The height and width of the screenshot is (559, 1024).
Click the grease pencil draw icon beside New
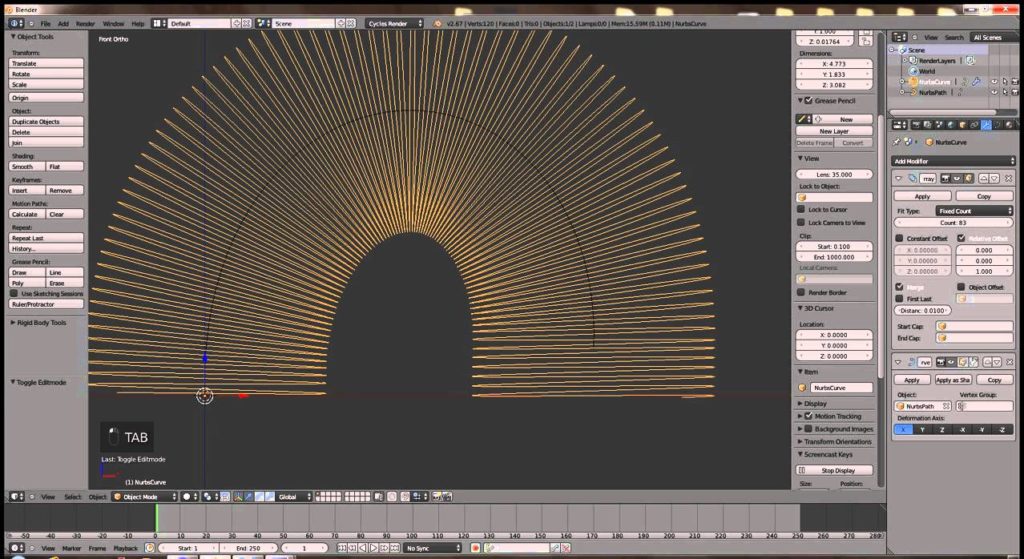(x=803, y=119)
